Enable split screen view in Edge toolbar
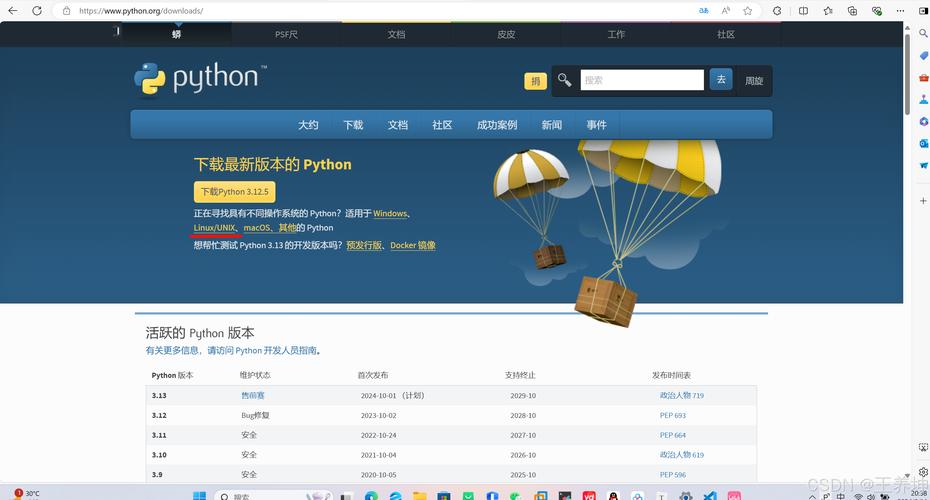The width and height of the screenshot is (930, 500). 803,11
